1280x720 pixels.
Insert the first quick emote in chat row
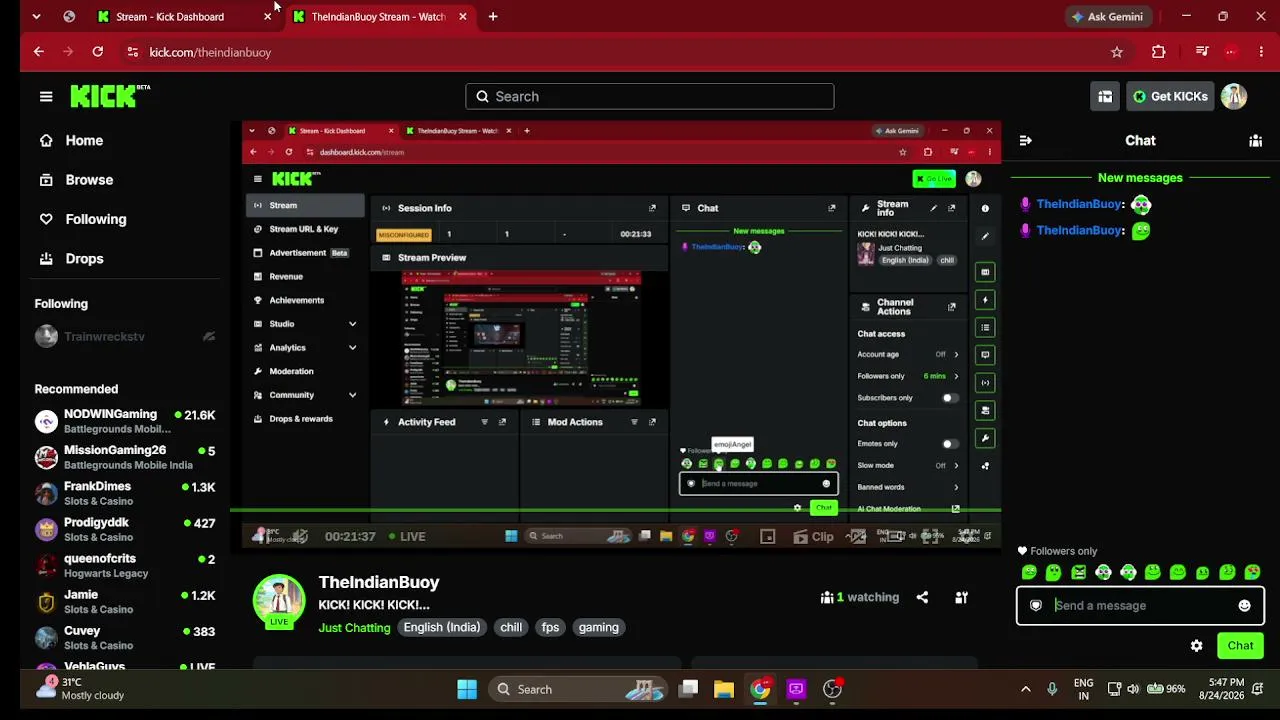coord(1029,572)
